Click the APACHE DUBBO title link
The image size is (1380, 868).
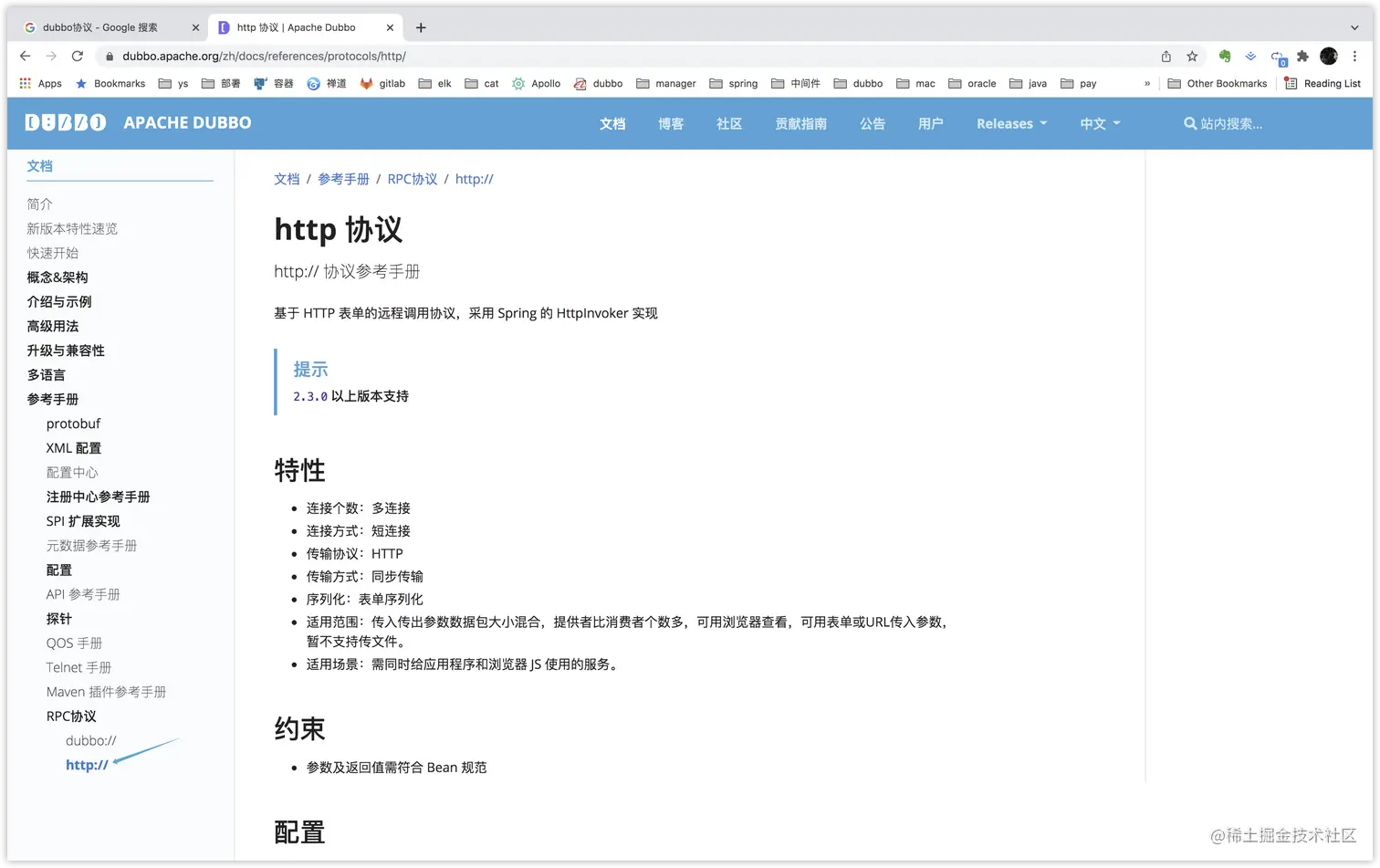point(187,122)
